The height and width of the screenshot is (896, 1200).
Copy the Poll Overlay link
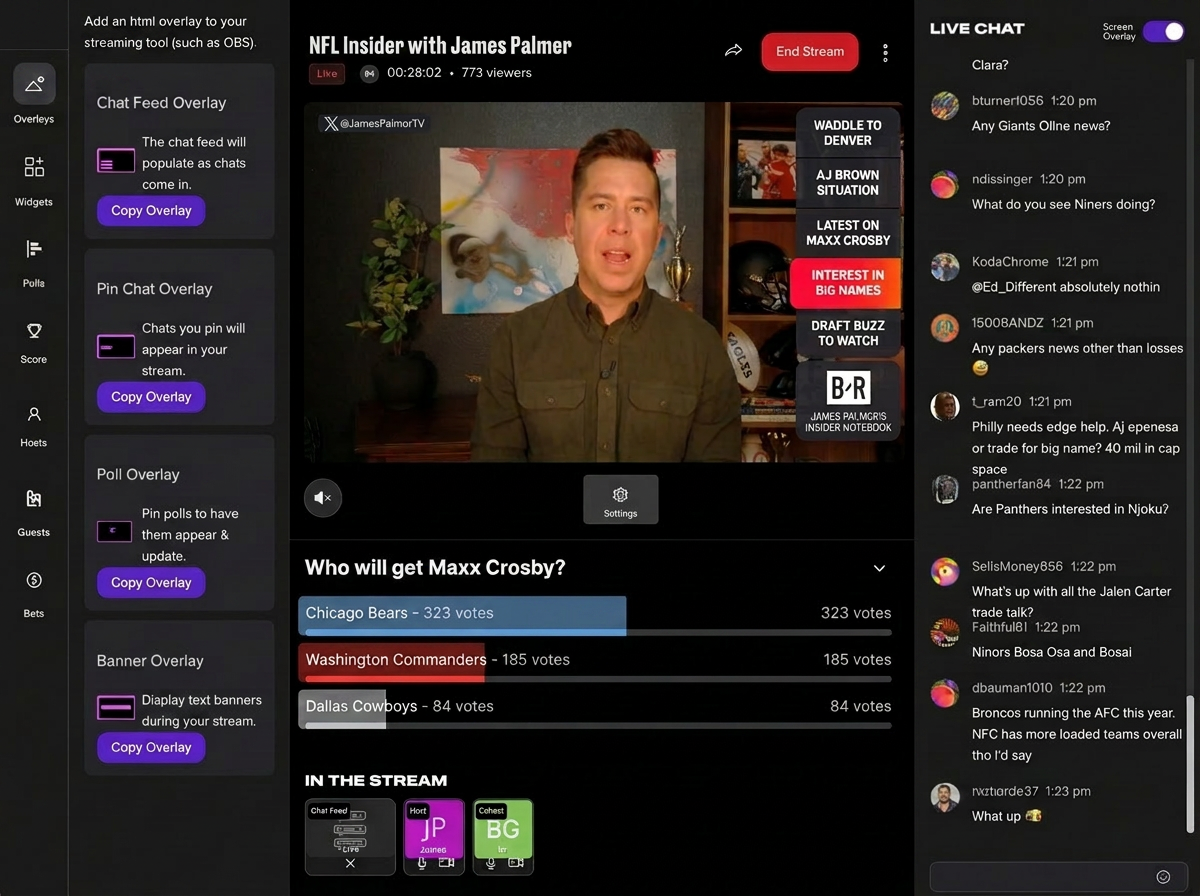pos(151,583)
